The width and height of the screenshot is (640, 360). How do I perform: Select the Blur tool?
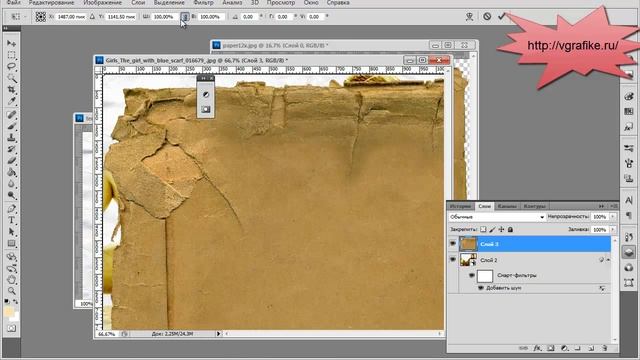11,184
